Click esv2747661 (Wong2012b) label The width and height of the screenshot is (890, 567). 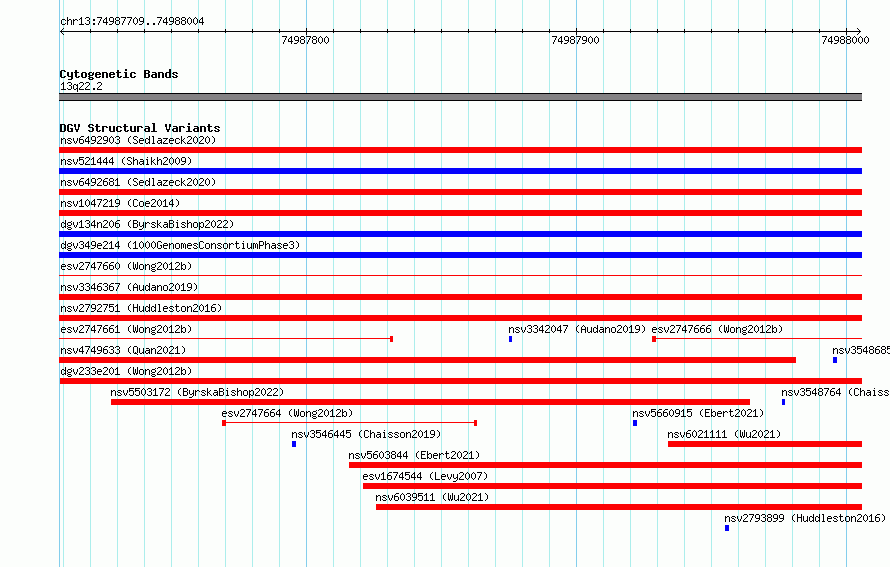126,329
